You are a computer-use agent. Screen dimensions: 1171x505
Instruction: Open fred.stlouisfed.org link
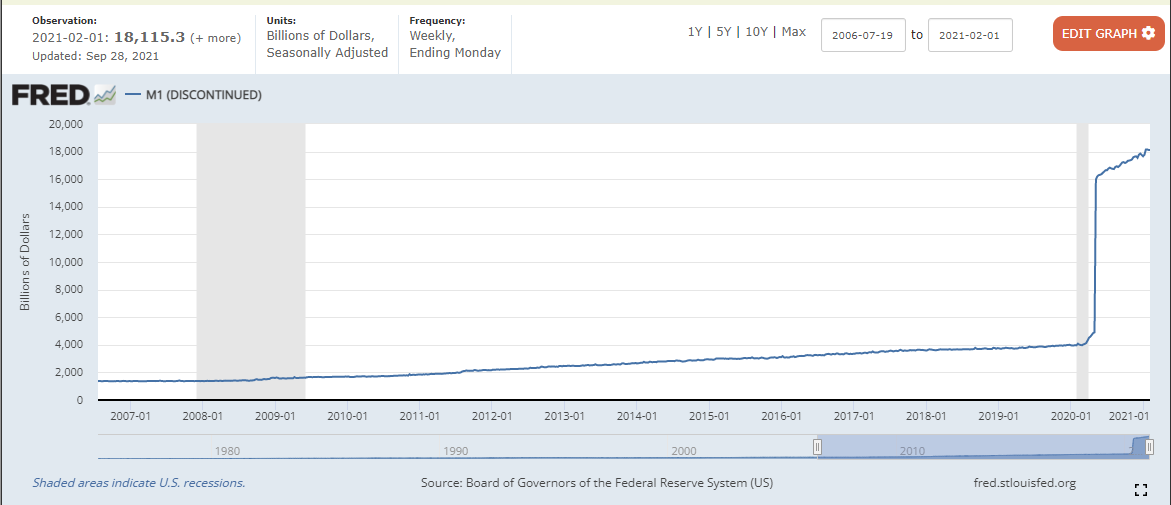[1027, 483]
